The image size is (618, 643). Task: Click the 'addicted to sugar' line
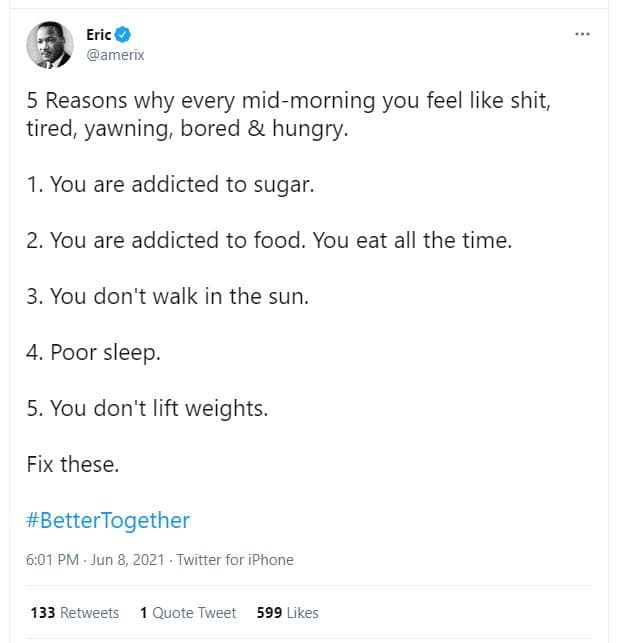click(x=170, y=185)
